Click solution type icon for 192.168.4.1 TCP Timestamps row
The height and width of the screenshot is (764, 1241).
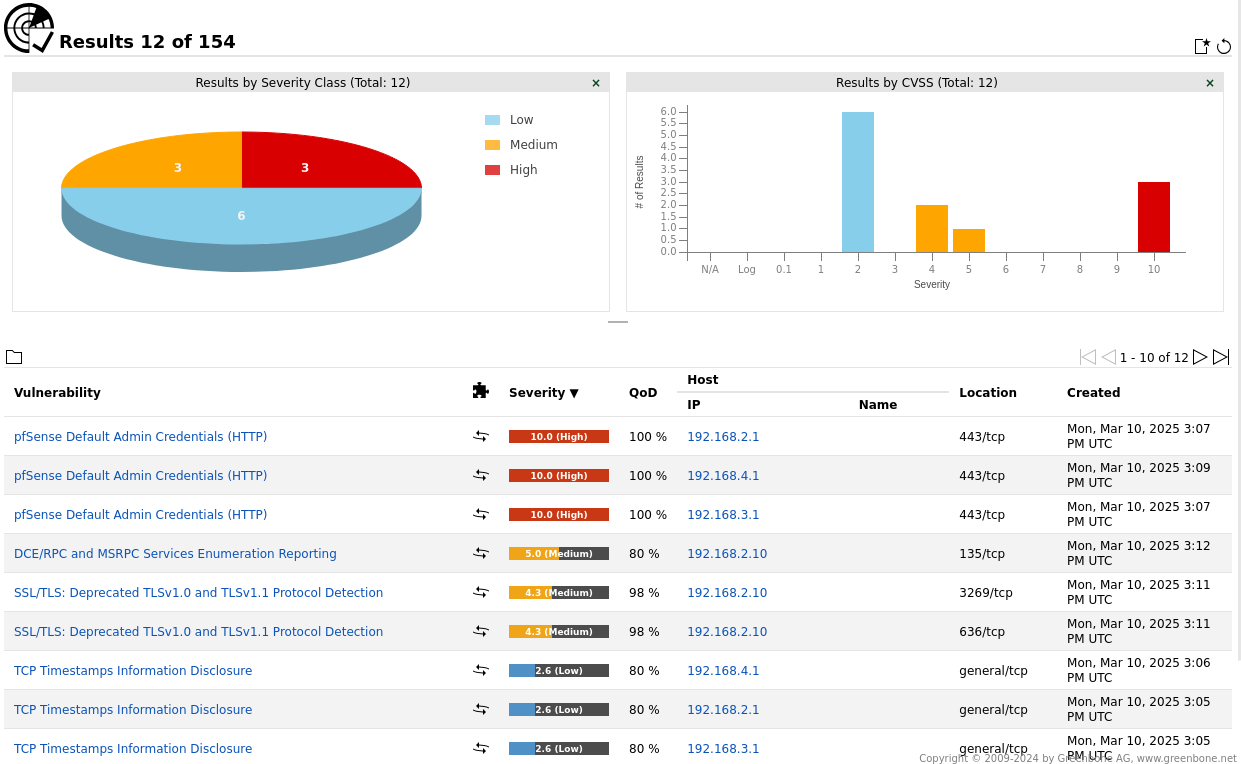pyautogui.click(x=481, y=670)
